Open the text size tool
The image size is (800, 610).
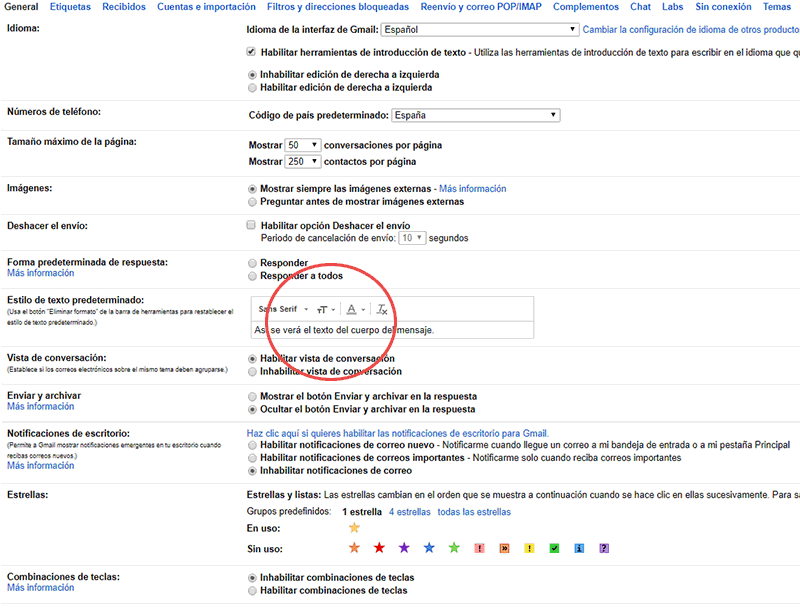coord(326,310)
